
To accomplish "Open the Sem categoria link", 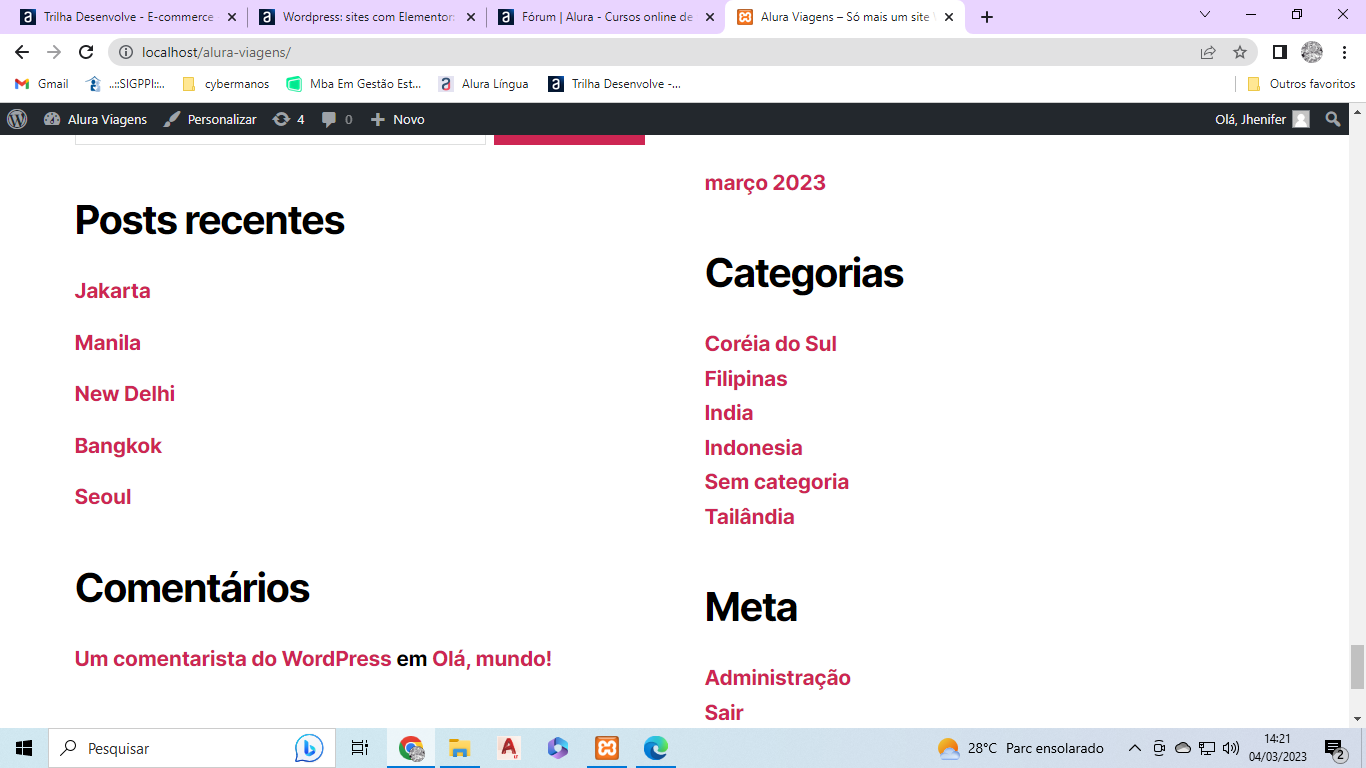I will coord(777,482).
